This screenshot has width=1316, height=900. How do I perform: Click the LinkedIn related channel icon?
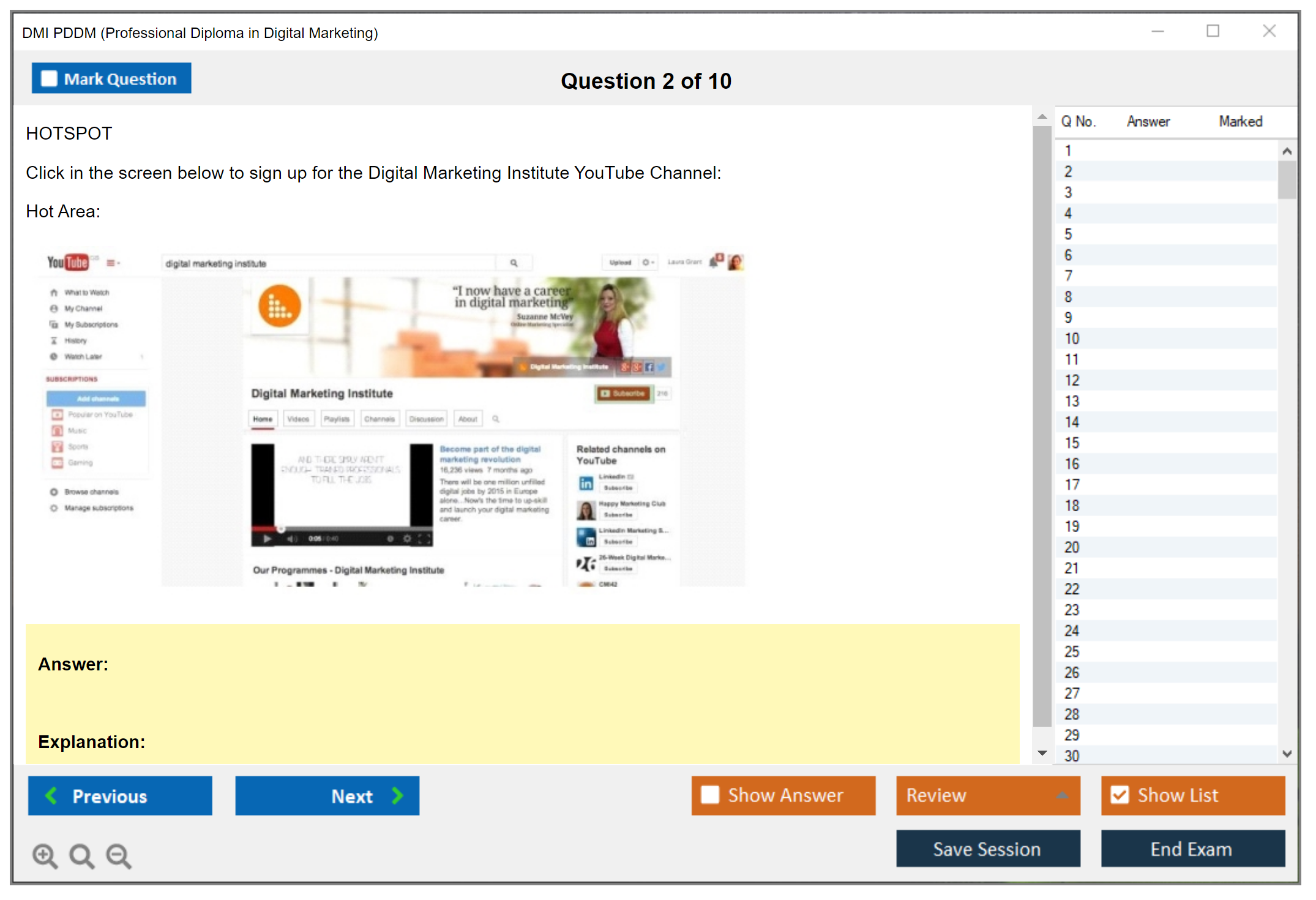586,483
